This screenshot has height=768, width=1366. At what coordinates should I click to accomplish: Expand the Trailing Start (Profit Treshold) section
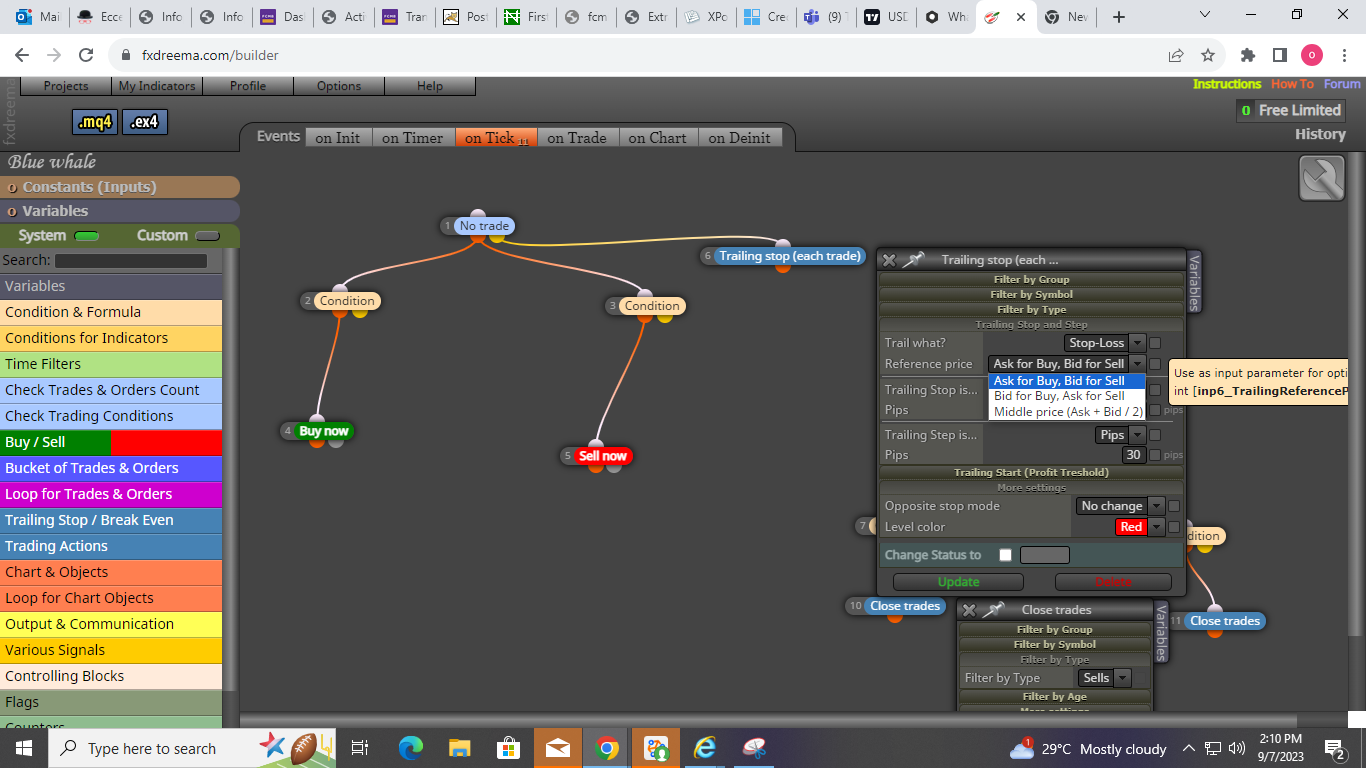click(1031, 472)
